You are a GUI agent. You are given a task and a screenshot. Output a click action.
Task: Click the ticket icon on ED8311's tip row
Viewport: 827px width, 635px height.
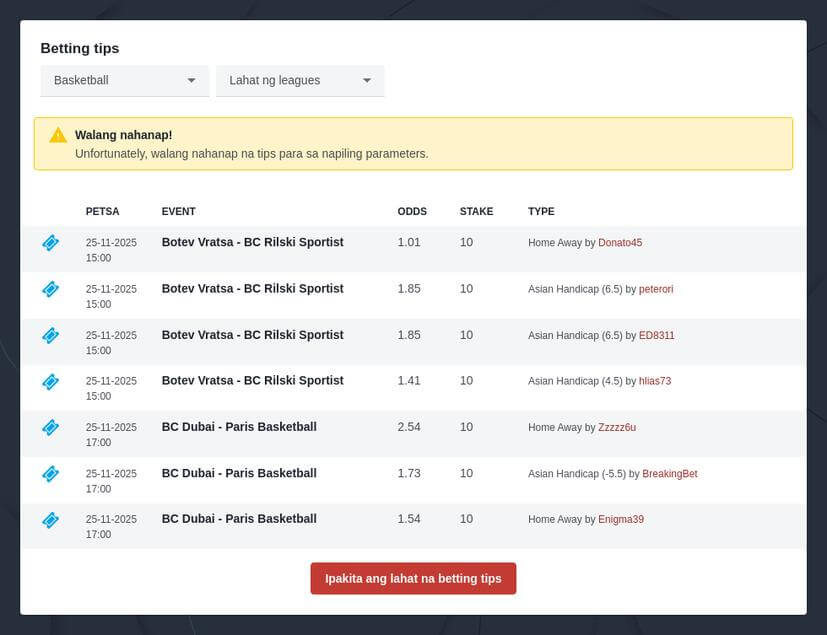click(50, 335)
